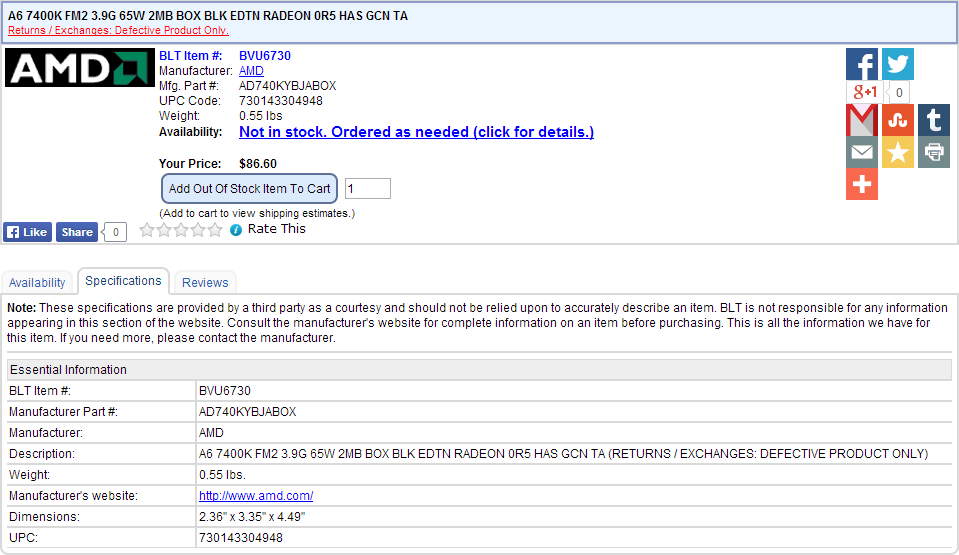The width and height of the screenshot is (959, 555).
Task: Rate product three stars
Action: click(x=181, y=230)
